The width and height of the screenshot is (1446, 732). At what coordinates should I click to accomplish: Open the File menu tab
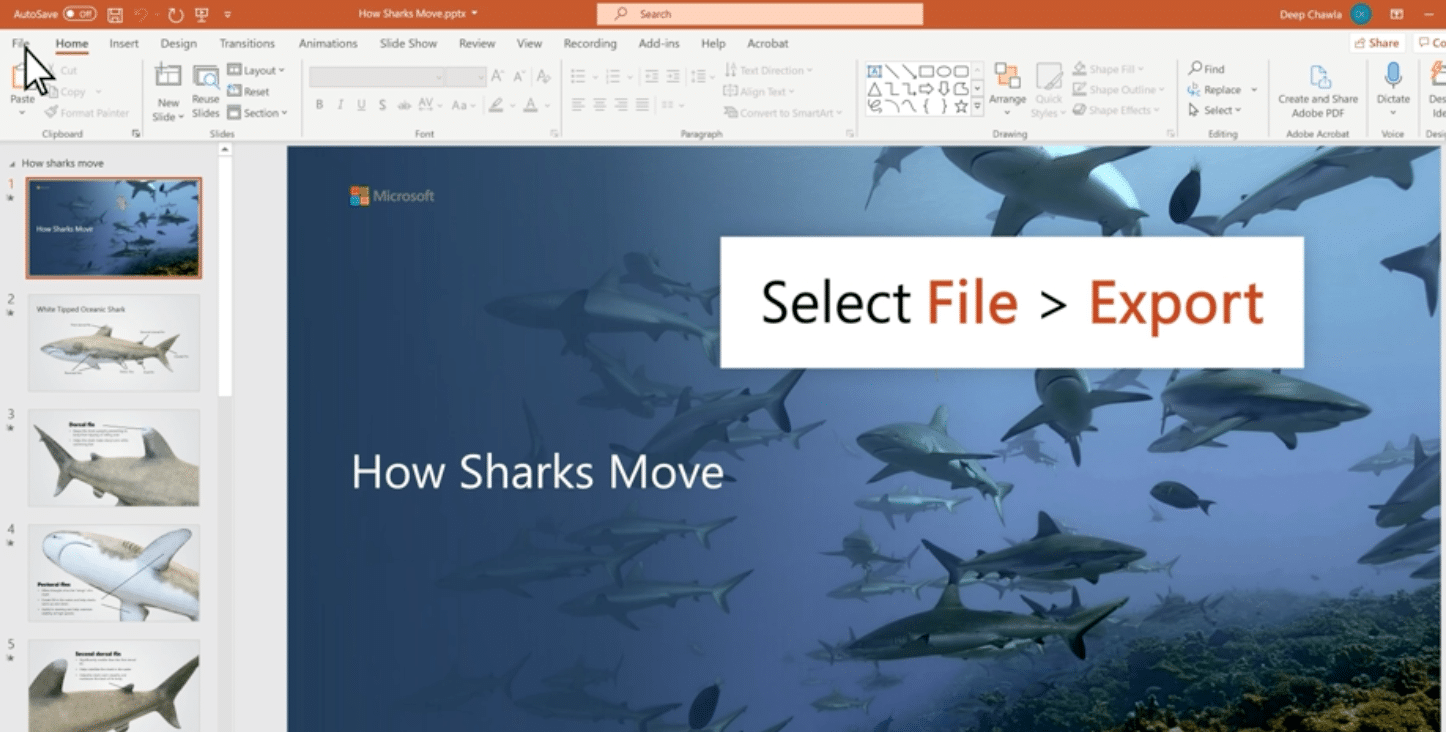[21, 43]
